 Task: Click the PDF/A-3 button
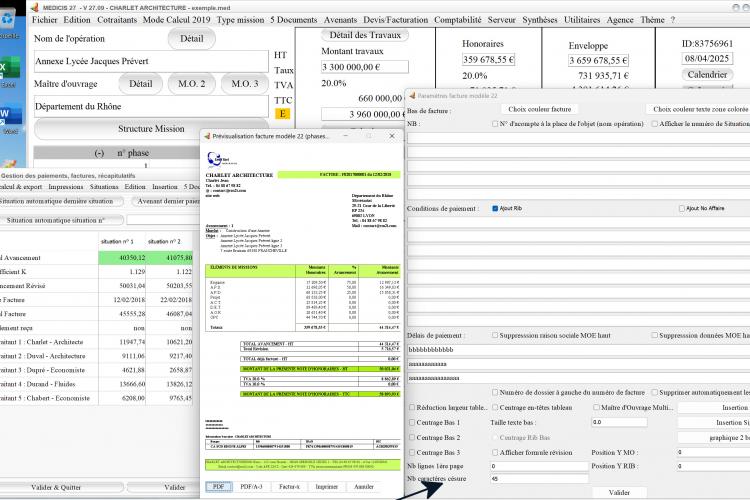[251, 487]
